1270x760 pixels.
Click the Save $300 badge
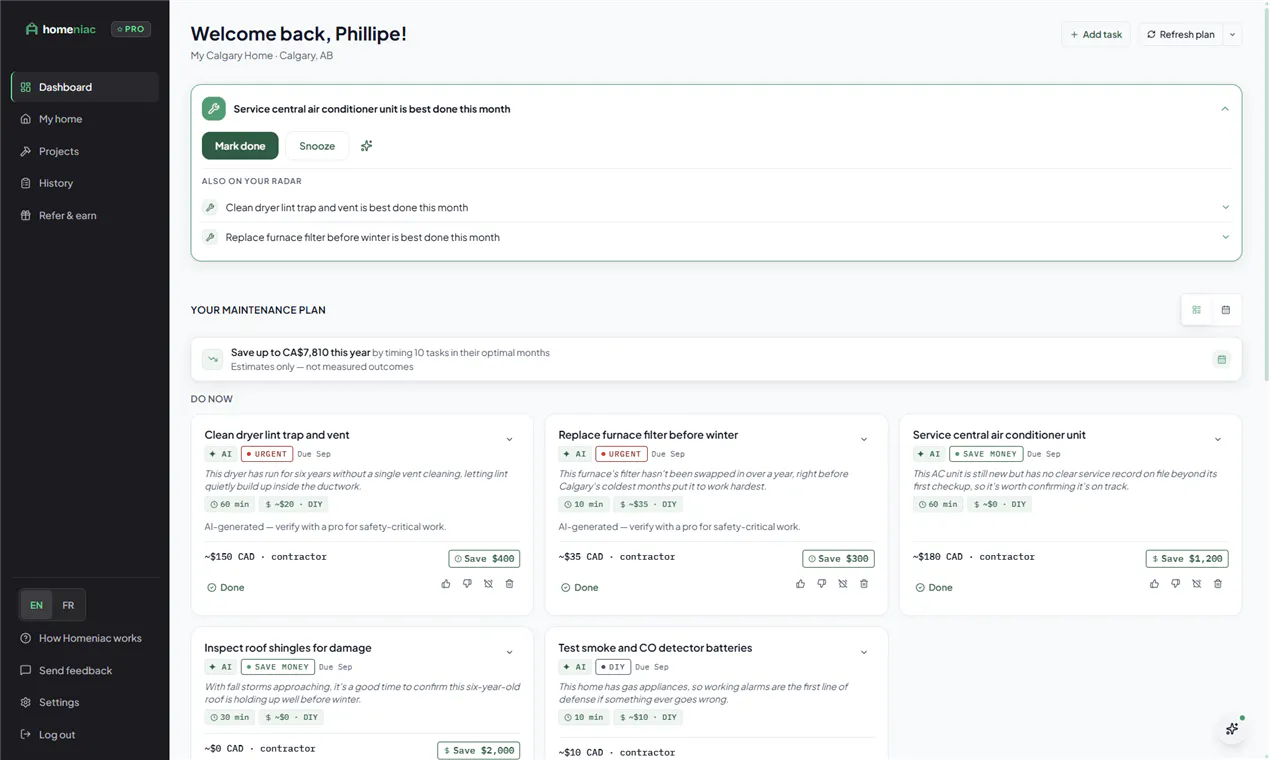click(x=838, y=559)
